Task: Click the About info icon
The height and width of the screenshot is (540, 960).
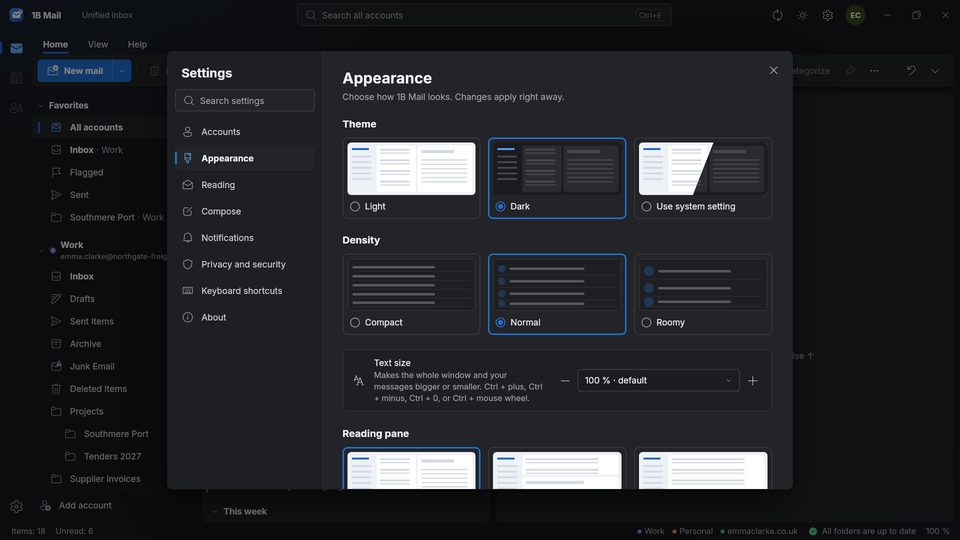Action: [x=187, y=317]
